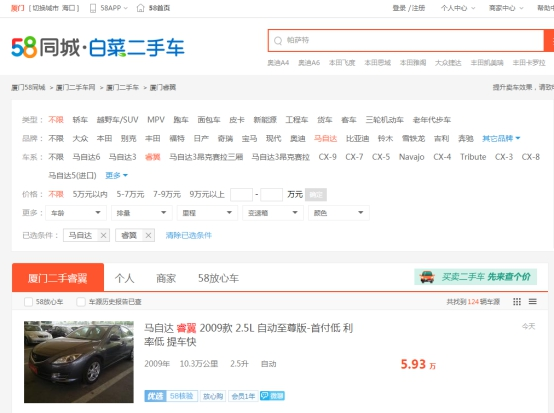Viewport: 554px width, 413px height.
Task: Expand 其它品牌 brand list
Action: 501,138
